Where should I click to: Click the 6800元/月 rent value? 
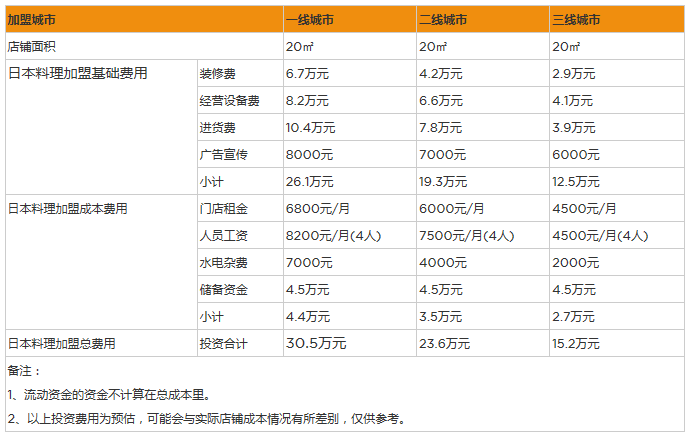click(317, 209)
